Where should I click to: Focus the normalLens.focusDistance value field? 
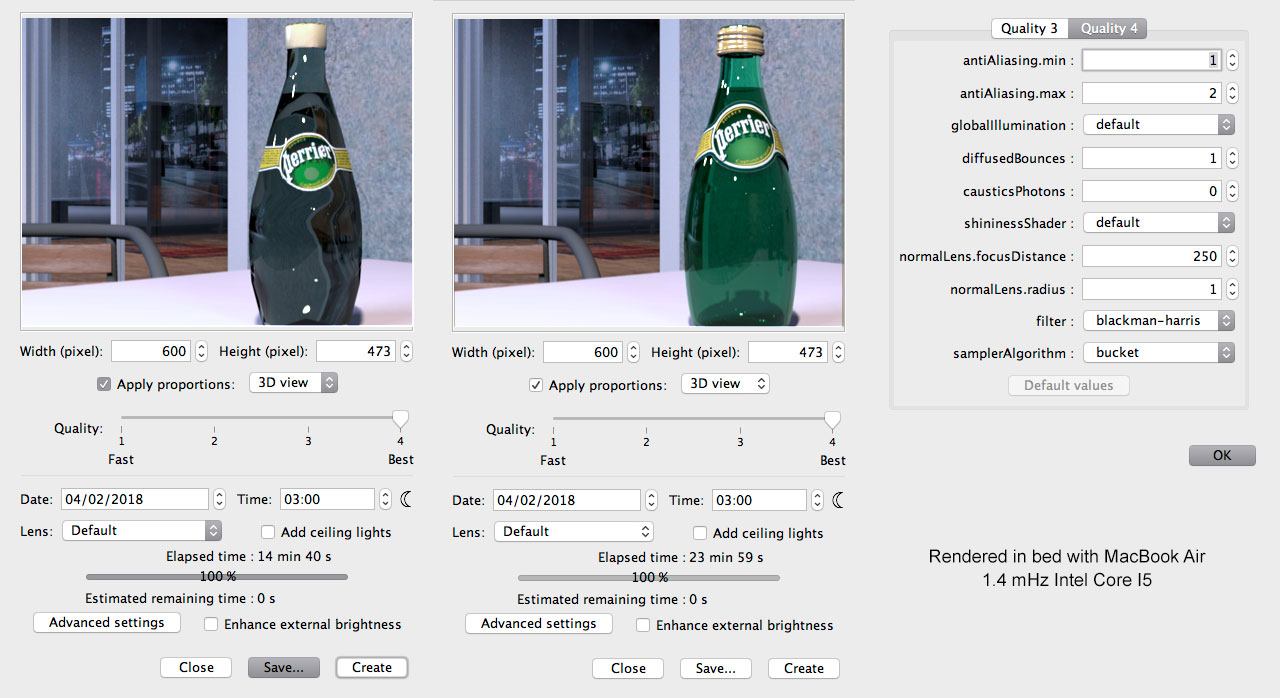(x=1152, y=256)
